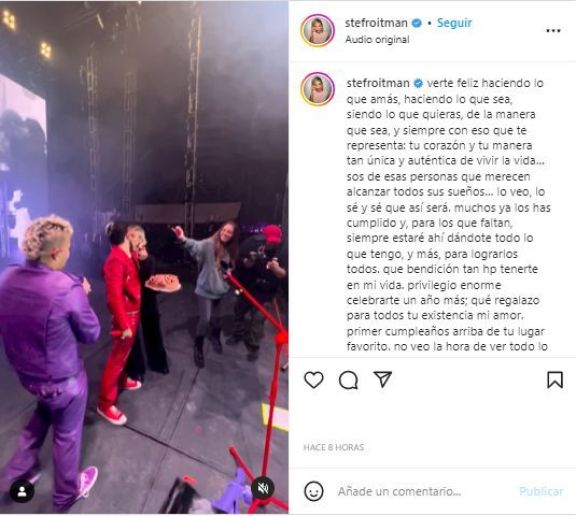Image resolution: width=576 pixels, height=516 pixels.
Task: Click the verified badge in the caption
Action: [418, 83]
